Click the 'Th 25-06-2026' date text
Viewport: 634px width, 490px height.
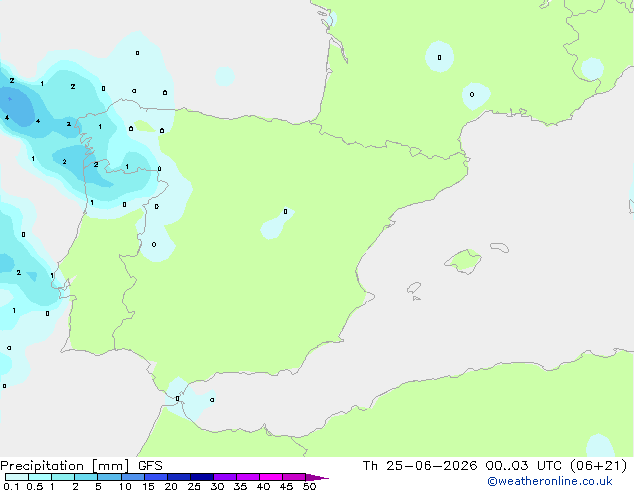(420, 466)
